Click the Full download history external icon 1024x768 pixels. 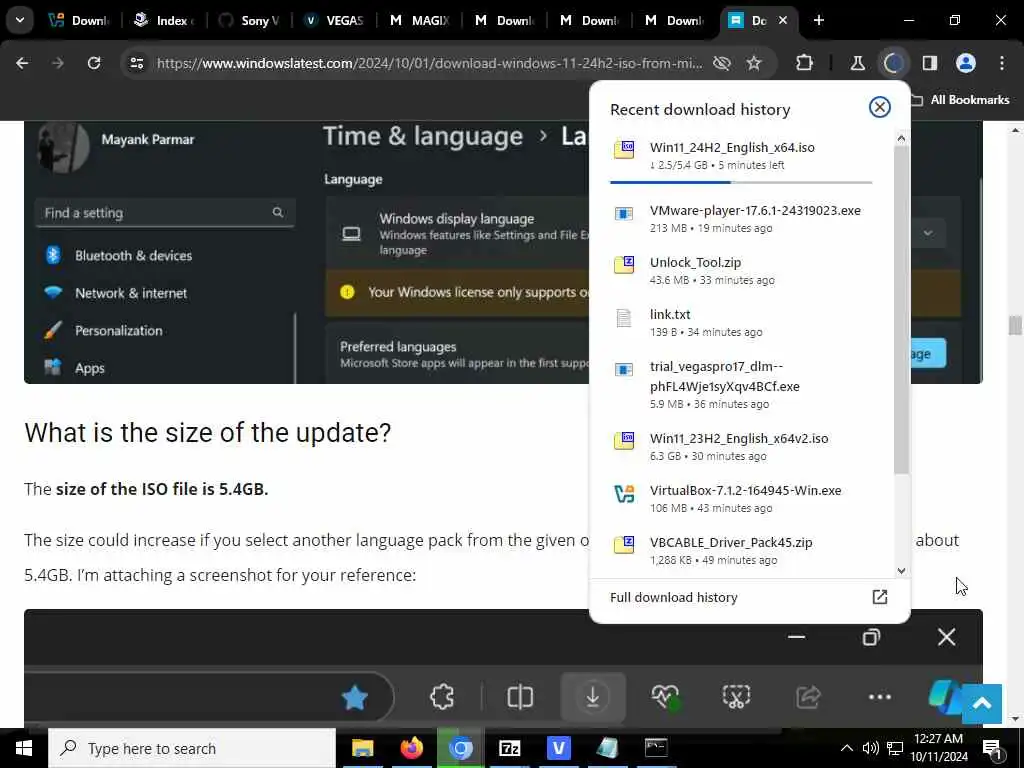pos(880,597)
